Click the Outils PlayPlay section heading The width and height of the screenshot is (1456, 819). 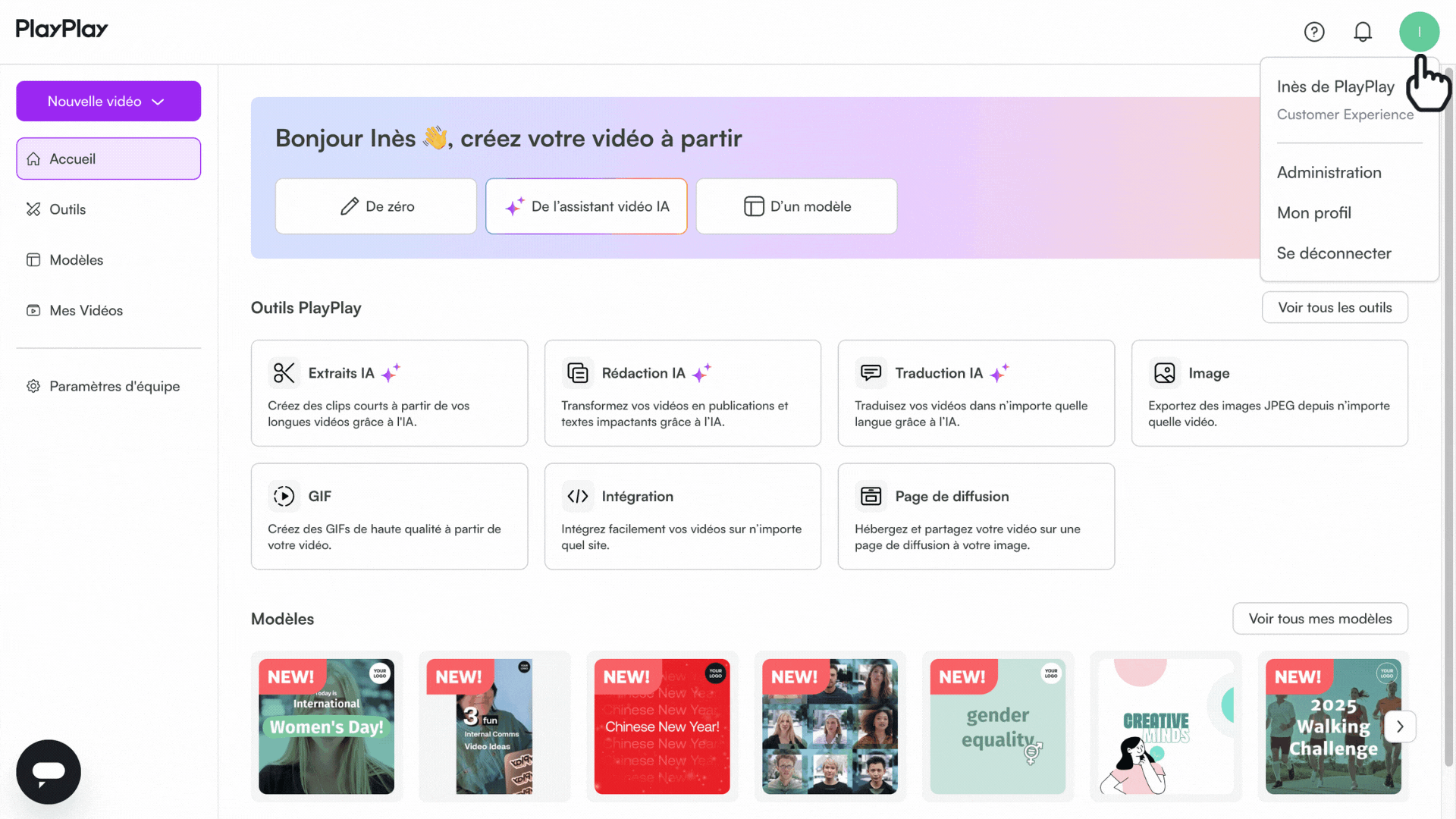(x=306, y=308)
